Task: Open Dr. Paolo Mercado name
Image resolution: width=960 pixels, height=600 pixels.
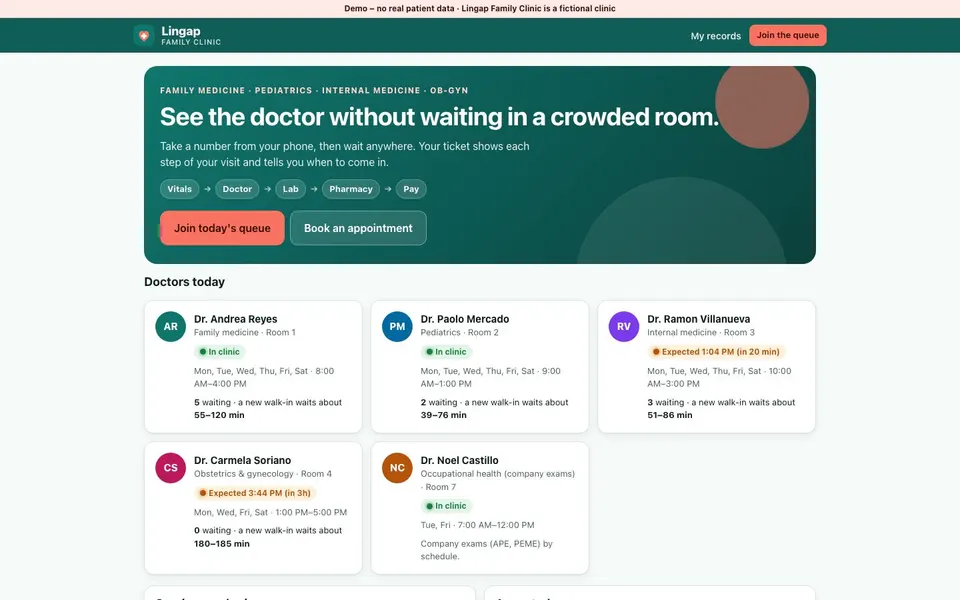Action: (465, 319)
